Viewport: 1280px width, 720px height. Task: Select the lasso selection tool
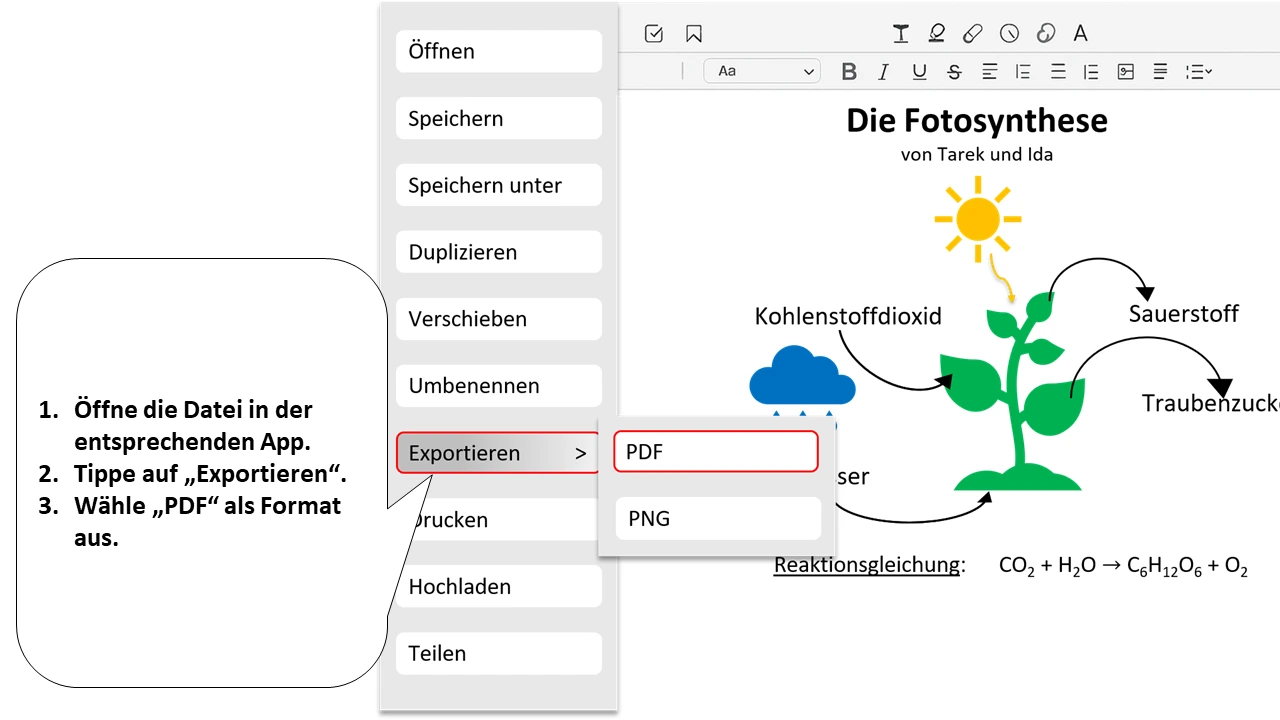1046,34
